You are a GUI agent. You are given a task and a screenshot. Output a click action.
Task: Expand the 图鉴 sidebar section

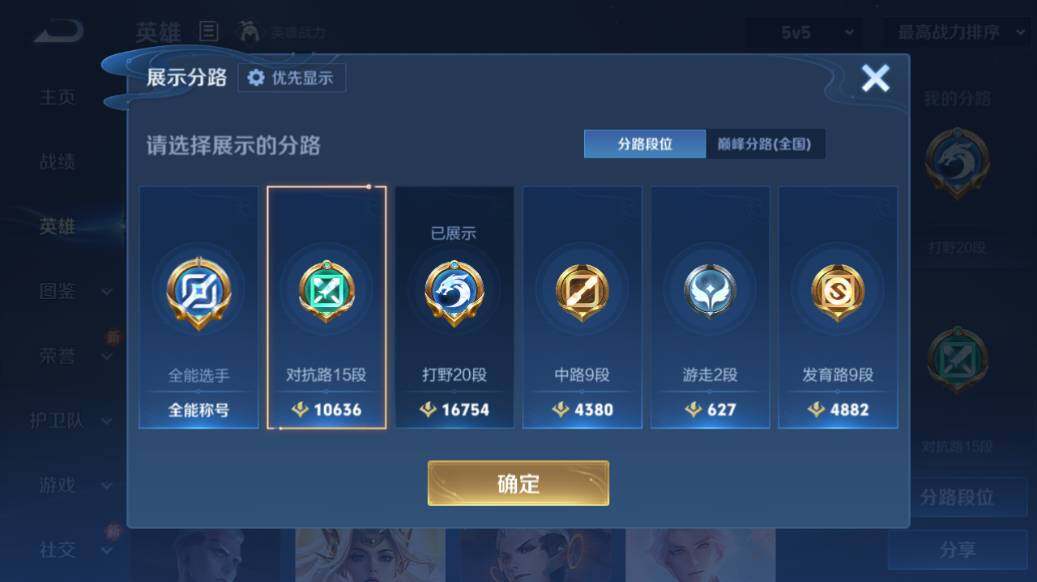75,291
